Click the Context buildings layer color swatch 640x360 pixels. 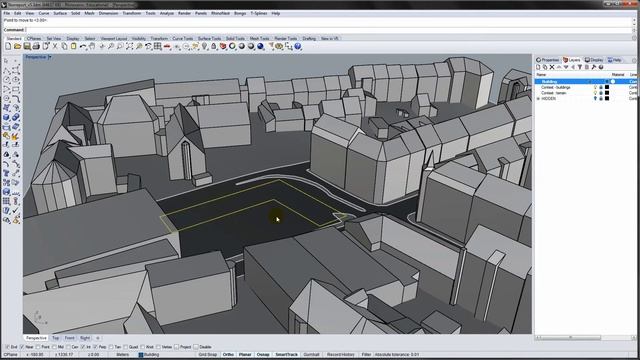607,87
